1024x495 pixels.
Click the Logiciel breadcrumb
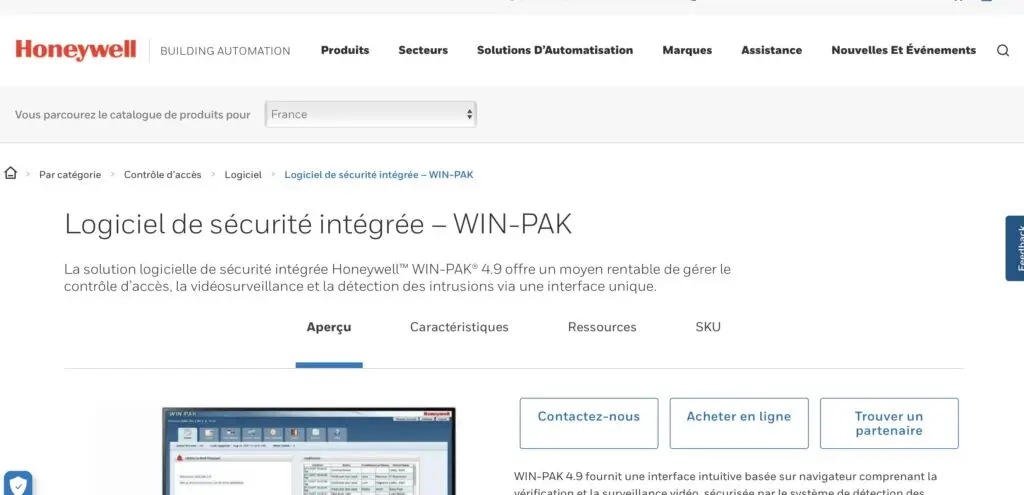(243, 174)
